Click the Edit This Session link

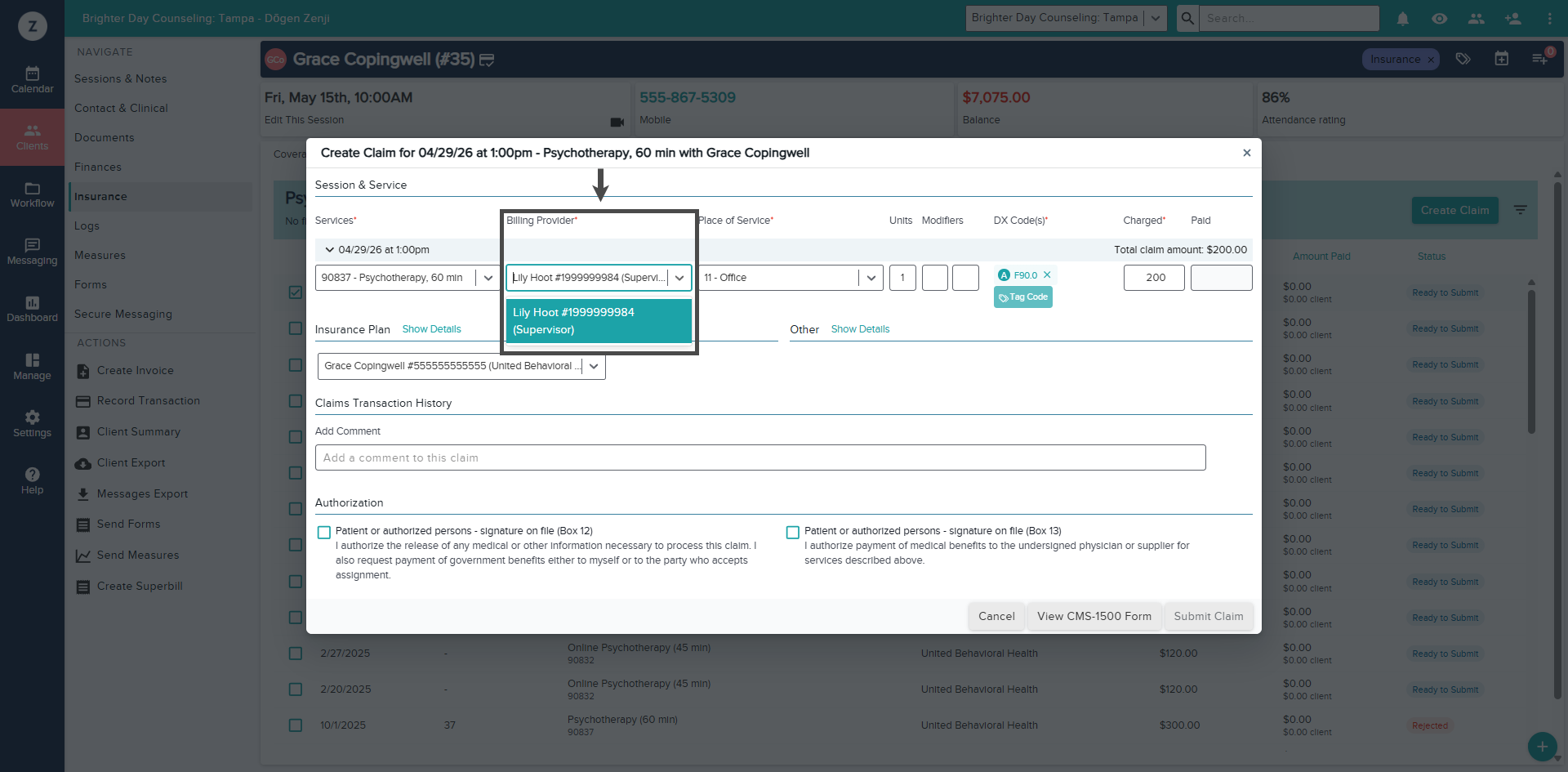(x=304, y=120)
